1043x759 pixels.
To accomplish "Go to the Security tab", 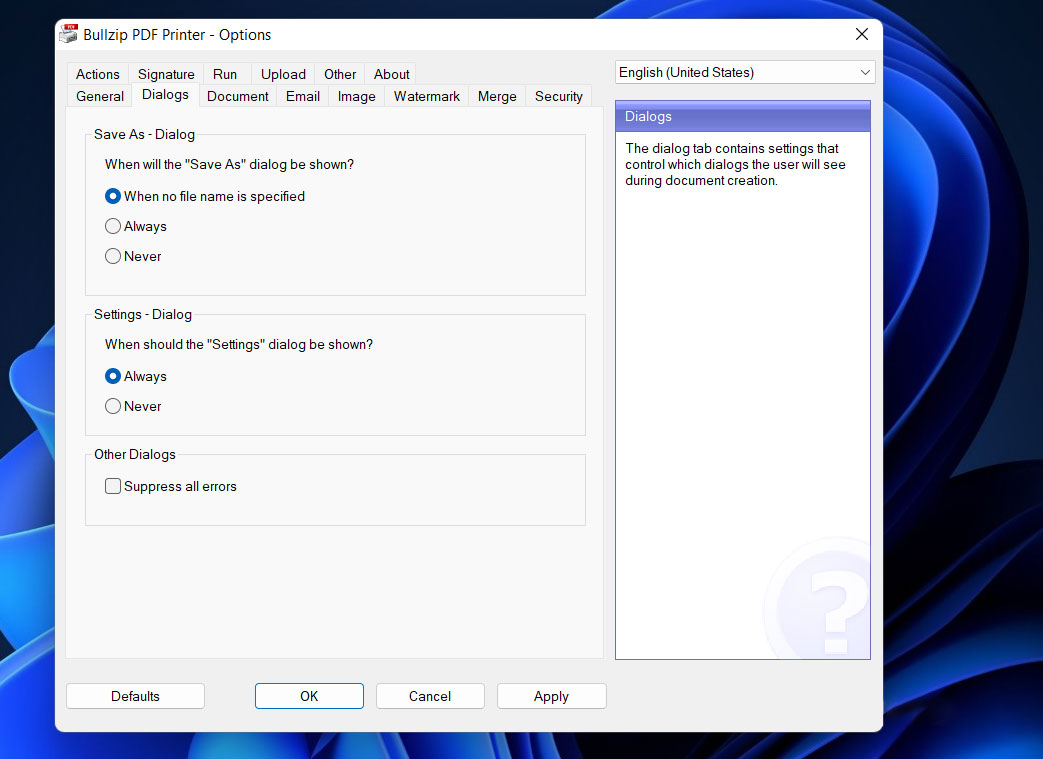I will (558, 96).
